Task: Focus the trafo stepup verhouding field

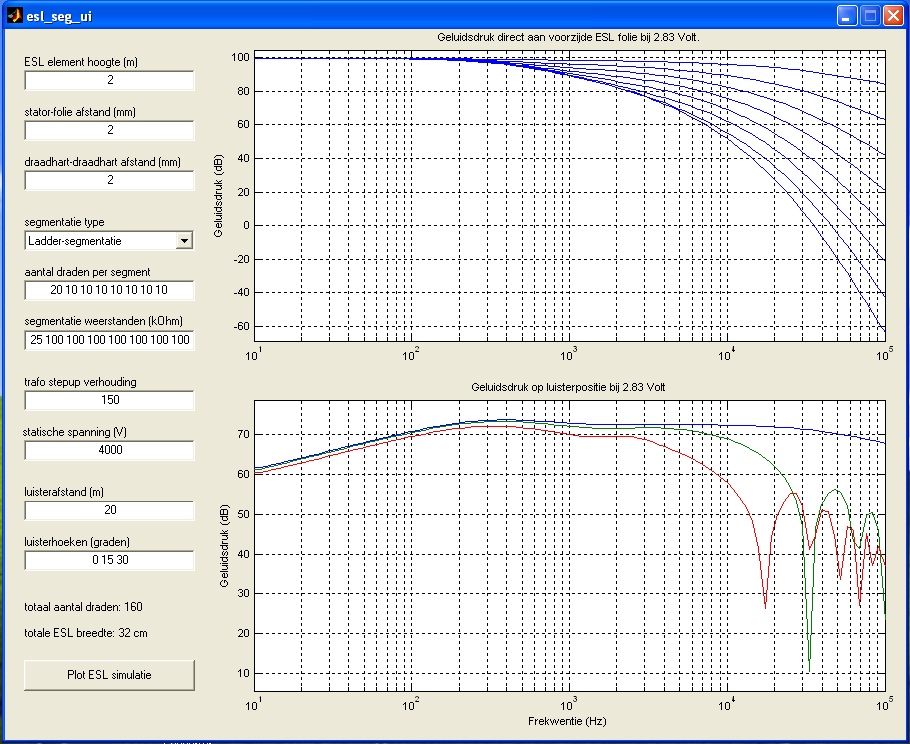Action: pyautogui.click(x=109, y=400)
